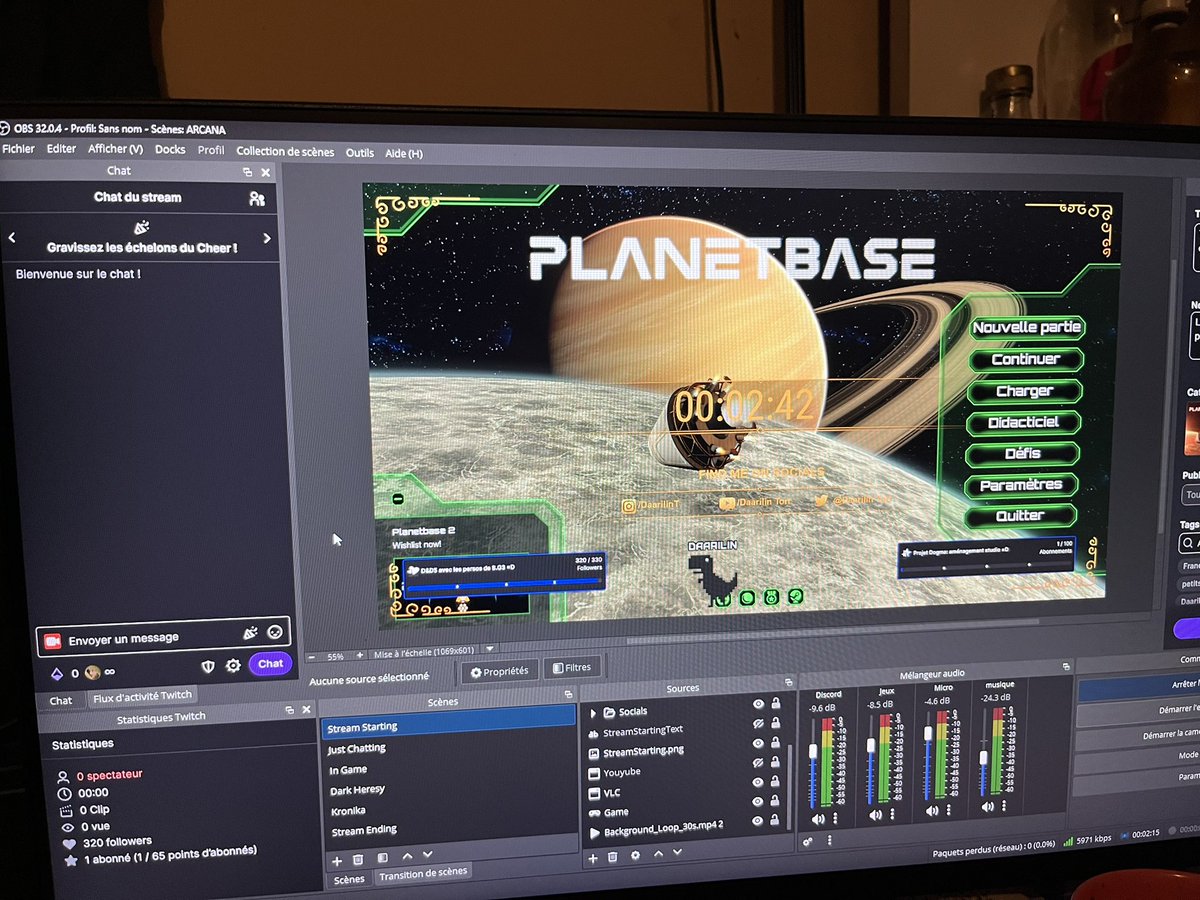Hide the StreamStarting.png source
Viewport: 1200px width, 900px height.
click(758, 744)
